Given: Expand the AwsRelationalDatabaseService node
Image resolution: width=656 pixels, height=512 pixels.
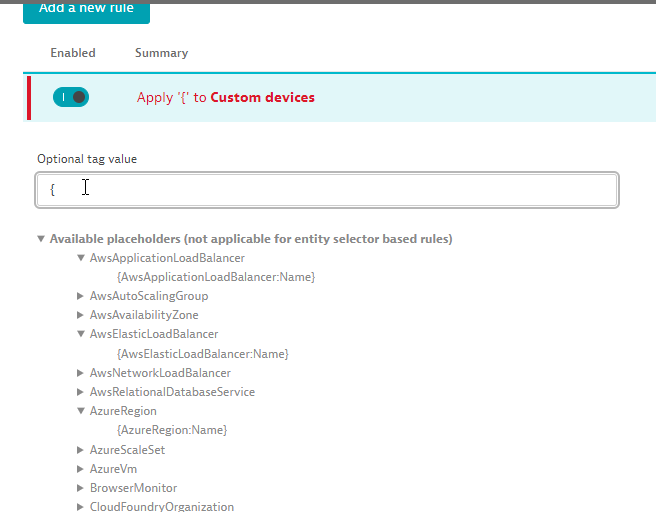Looking at the screenshot, I should coord(81,392).
